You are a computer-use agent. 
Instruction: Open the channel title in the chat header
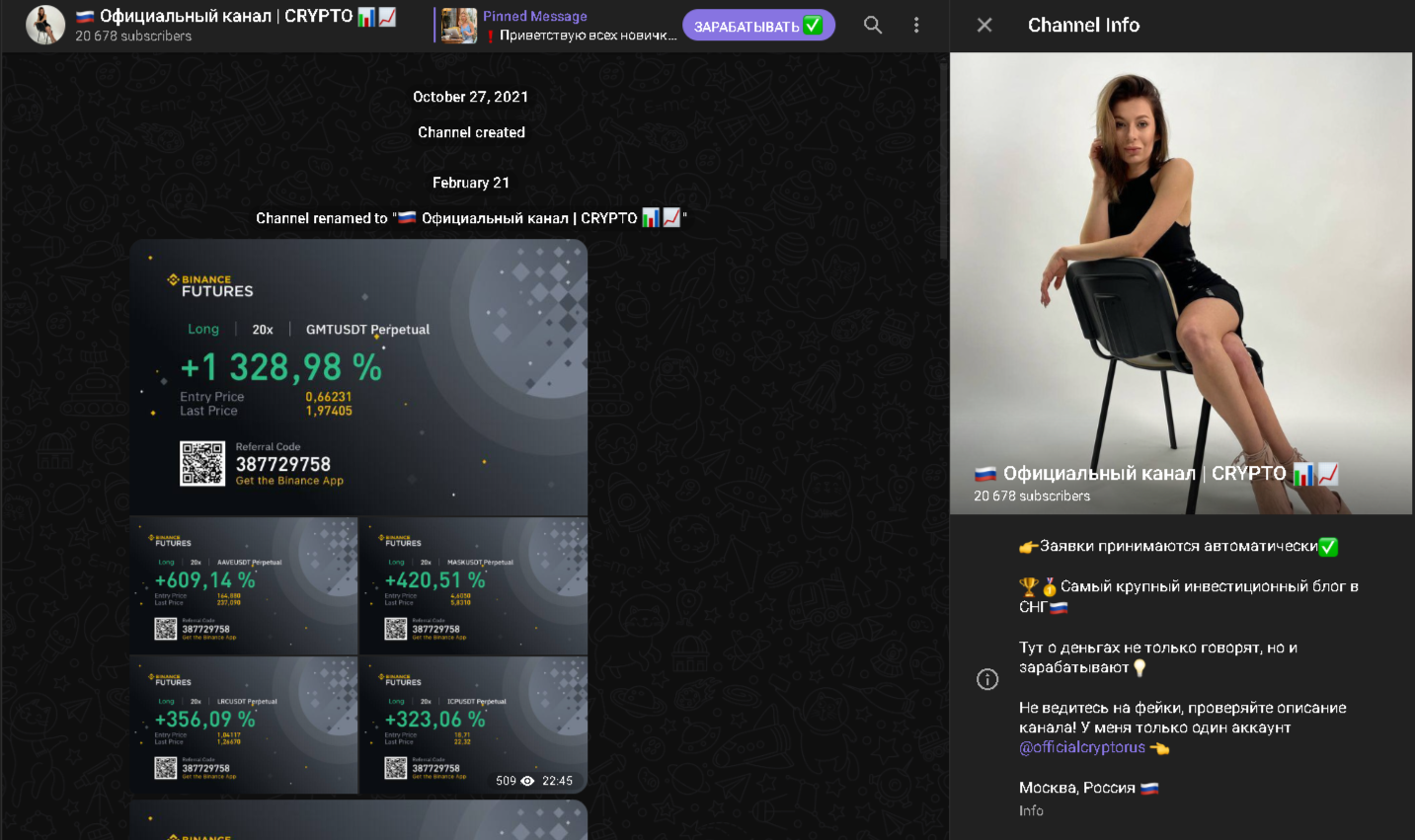236,16
